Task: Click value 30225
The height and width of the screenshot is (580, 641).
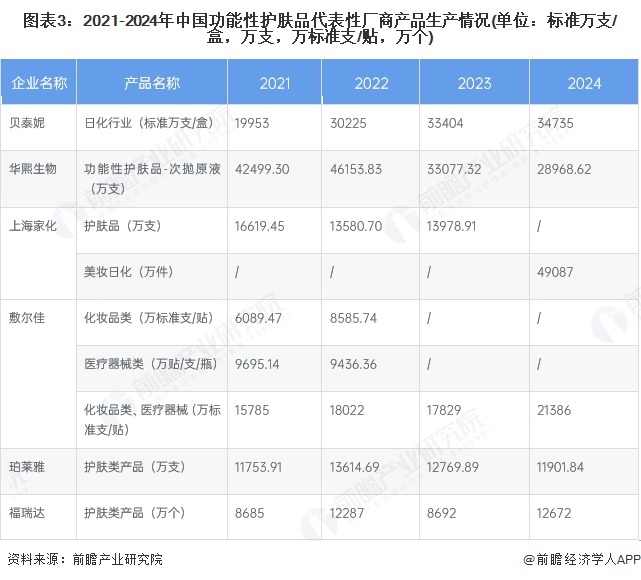Action: pyautogui.click(x=348, y=123)
